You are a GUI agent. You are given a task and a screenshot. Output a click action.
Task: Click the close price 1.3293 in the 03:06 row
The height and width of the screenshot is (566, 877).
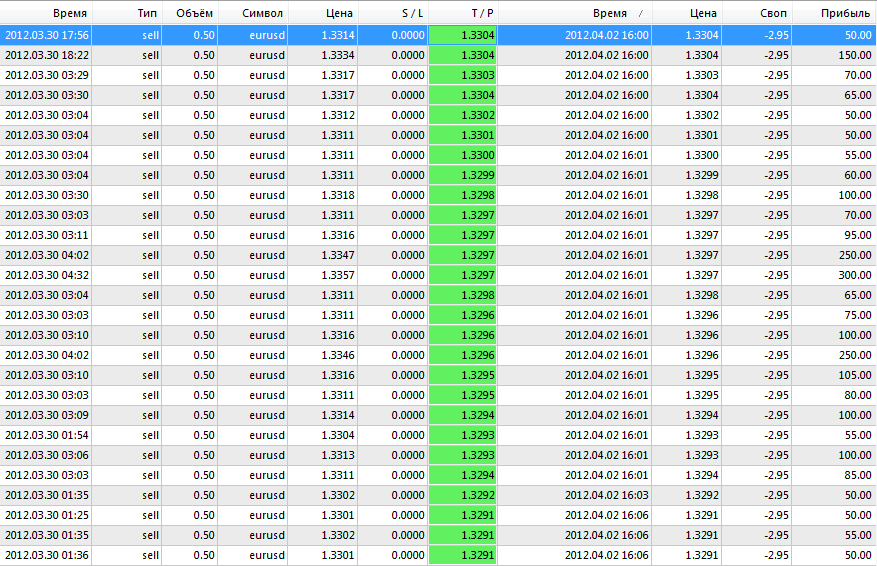[702, 455]
